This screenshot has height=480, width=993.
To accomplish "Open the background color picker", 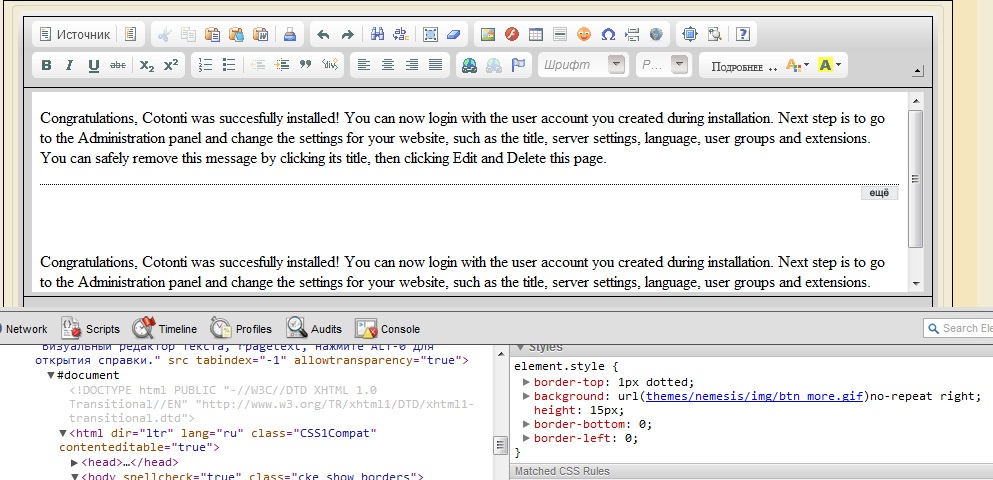I will (x=830, y=65).
